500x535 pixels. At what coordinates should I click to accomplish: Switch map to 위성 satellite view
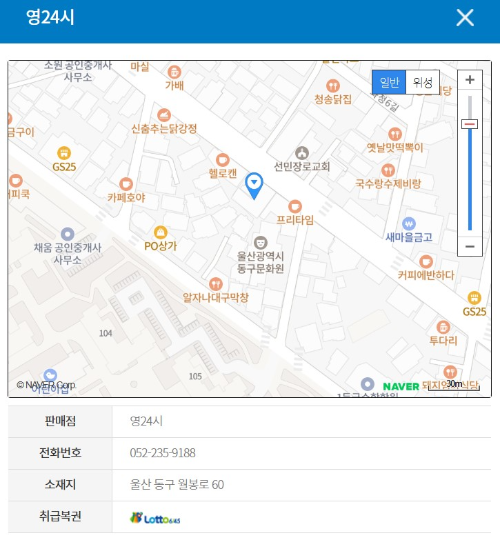point(423,82)
